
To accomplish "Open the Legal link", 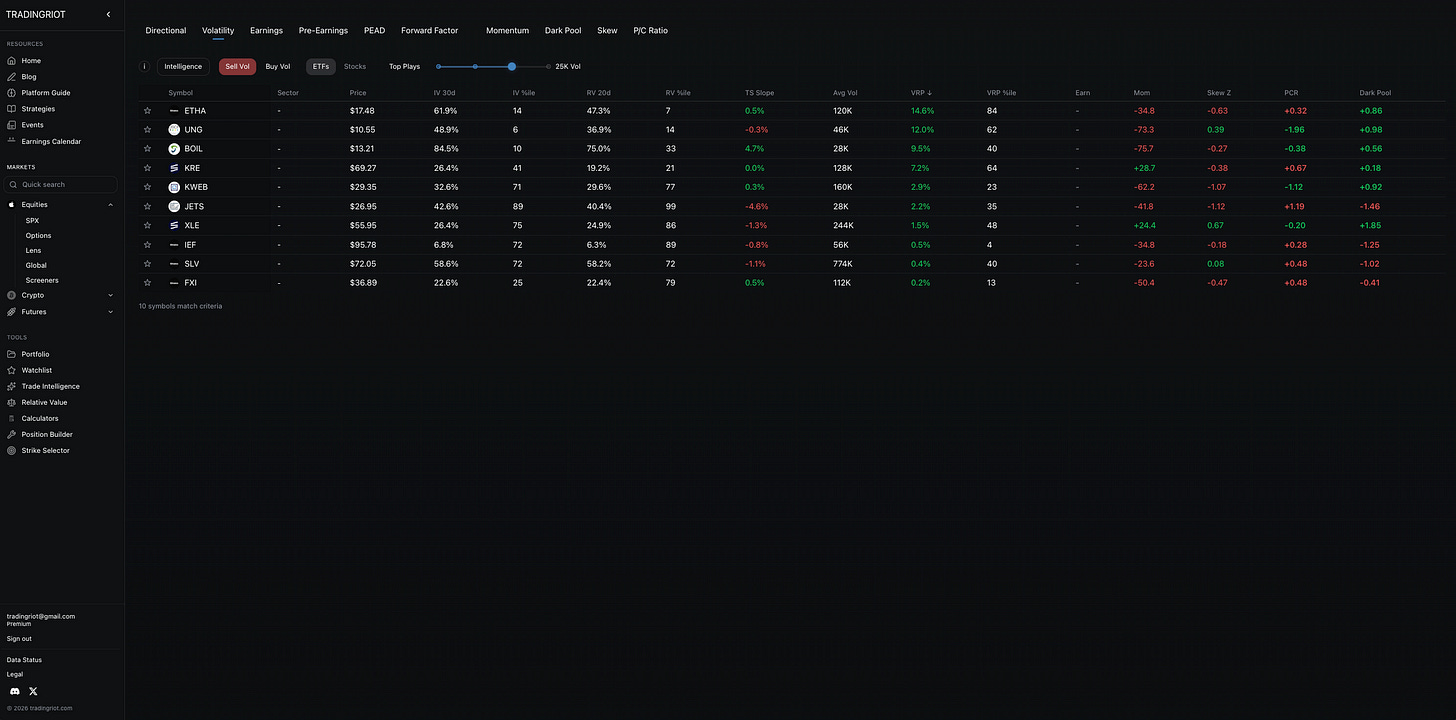I will click(x=15, y=674).
